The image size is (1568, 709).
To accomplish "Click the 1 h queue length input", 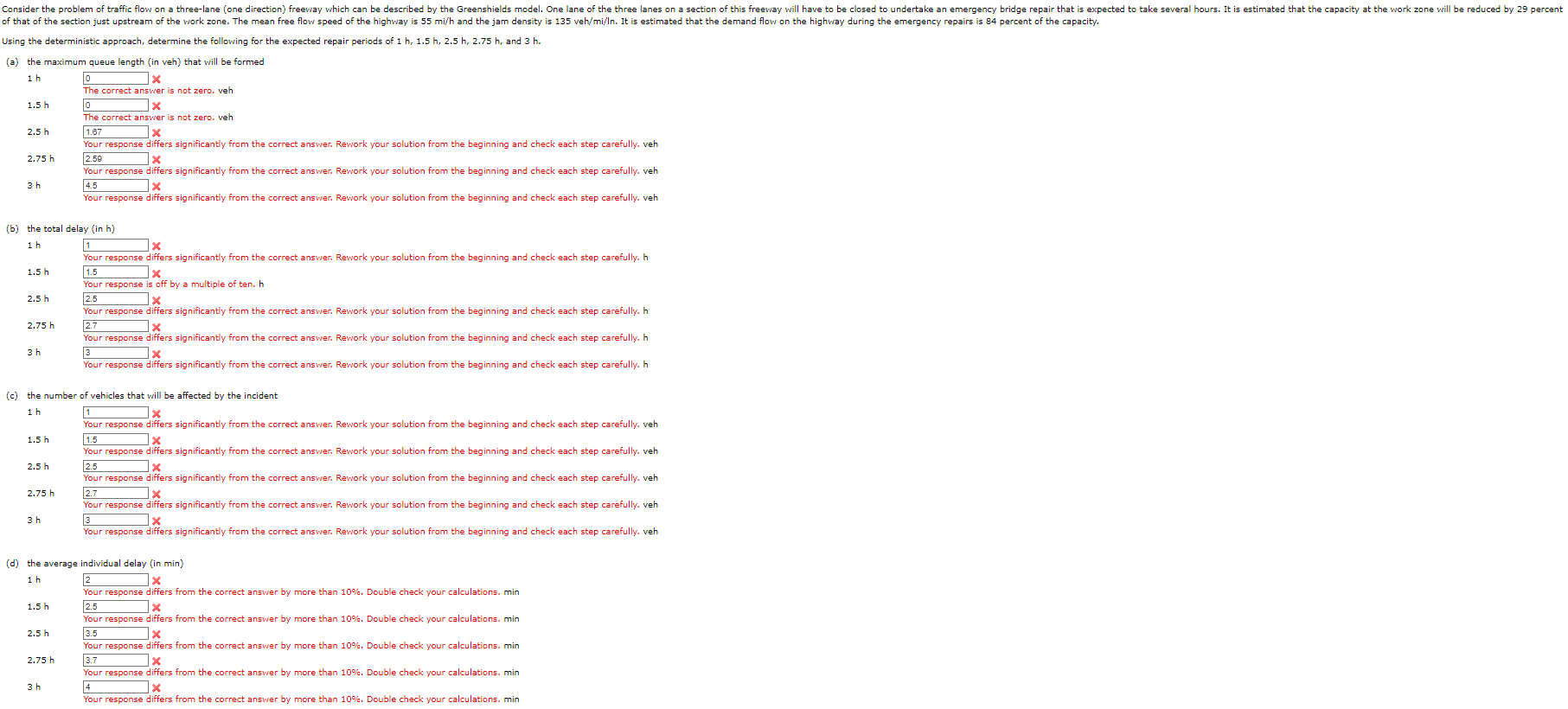I will click(x=116, y=79).
